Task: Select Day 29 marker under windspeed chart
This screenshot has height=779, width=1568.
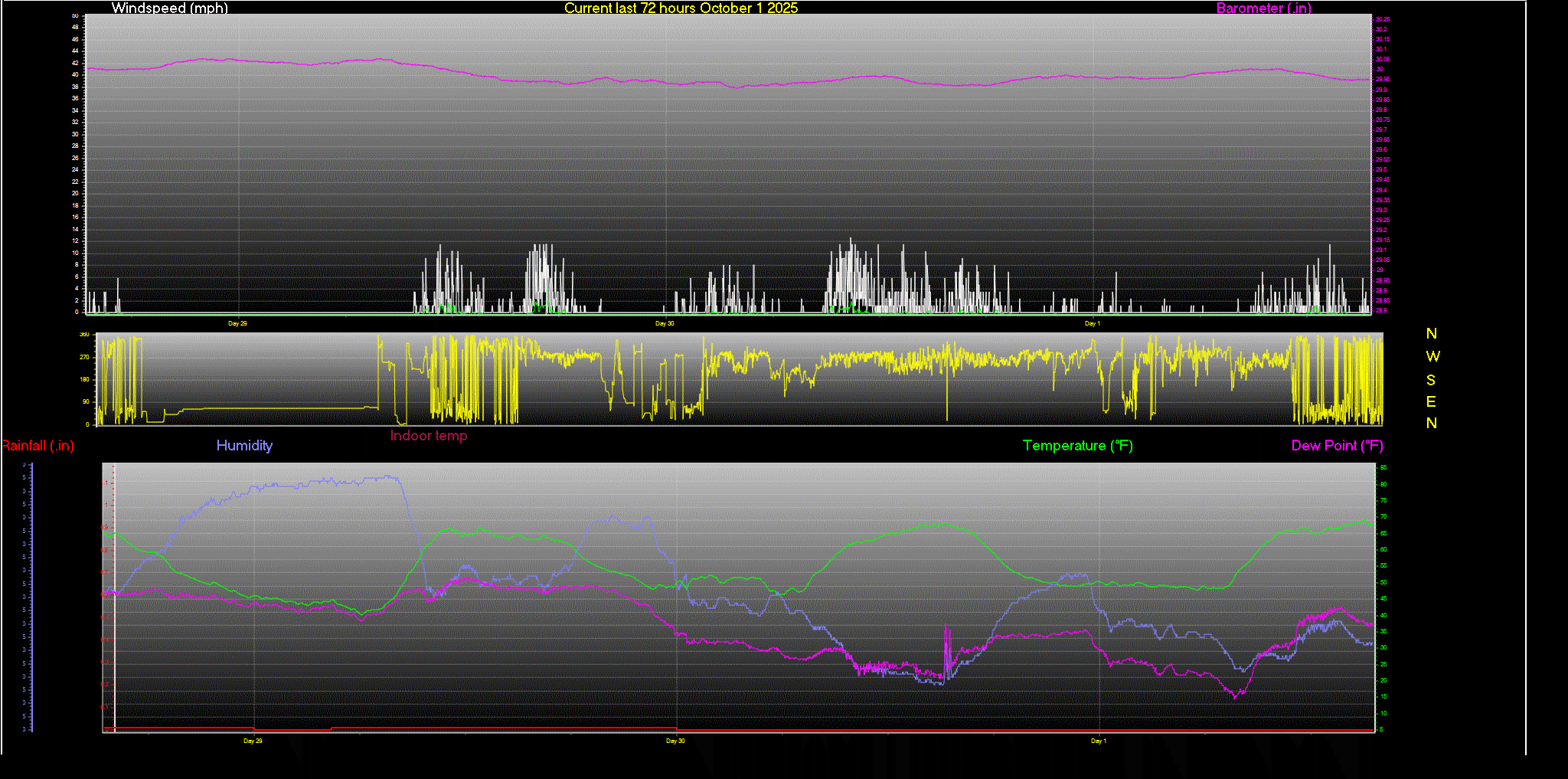Action: [x=237, y=323]
